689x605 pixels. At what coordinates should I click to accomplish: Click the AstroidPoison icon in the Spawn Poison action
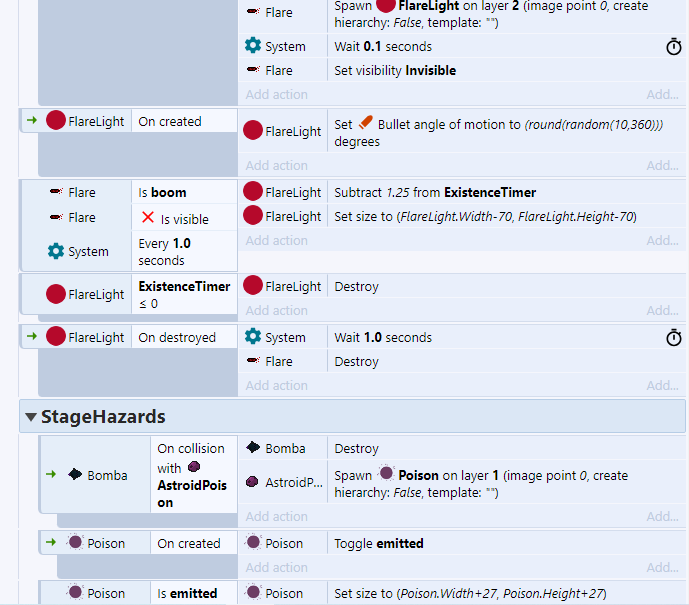[253, 482]
